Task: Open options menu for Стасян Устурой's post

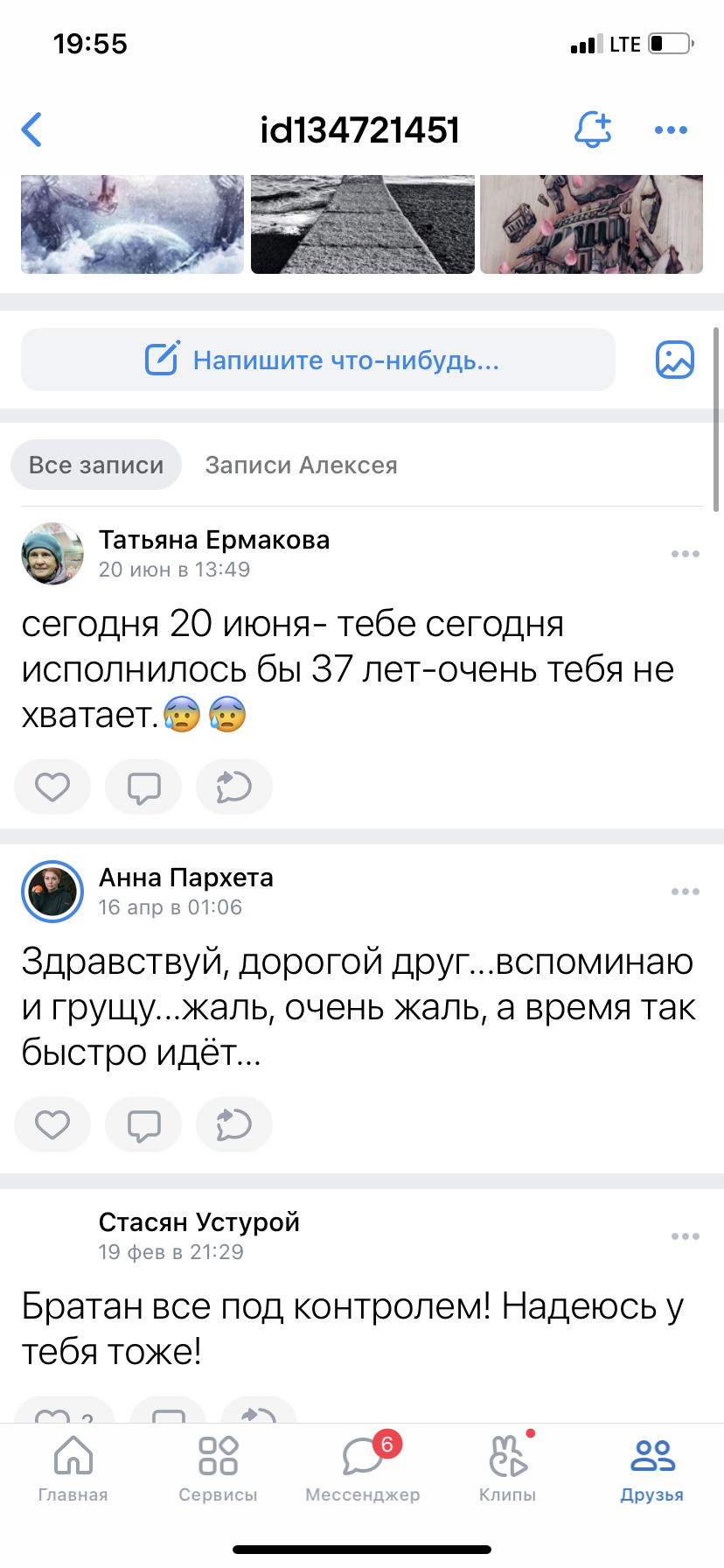Action: (x=685, y=1236)
